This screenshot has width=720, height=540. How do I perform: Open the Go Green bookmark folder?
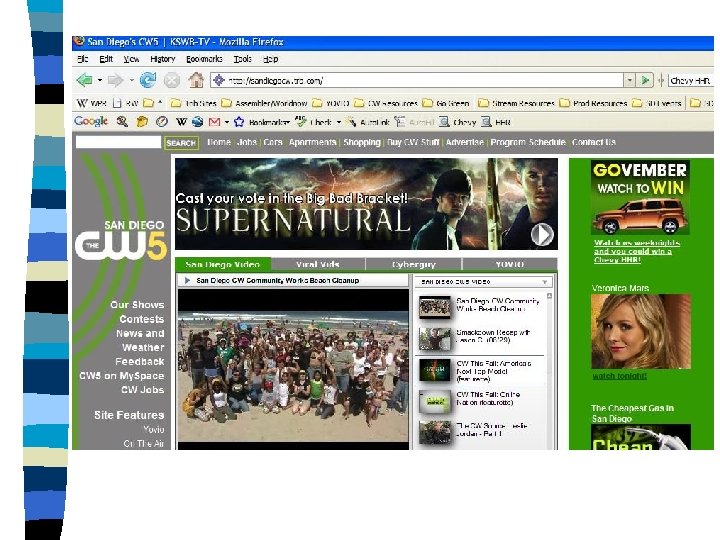[446, 103]
